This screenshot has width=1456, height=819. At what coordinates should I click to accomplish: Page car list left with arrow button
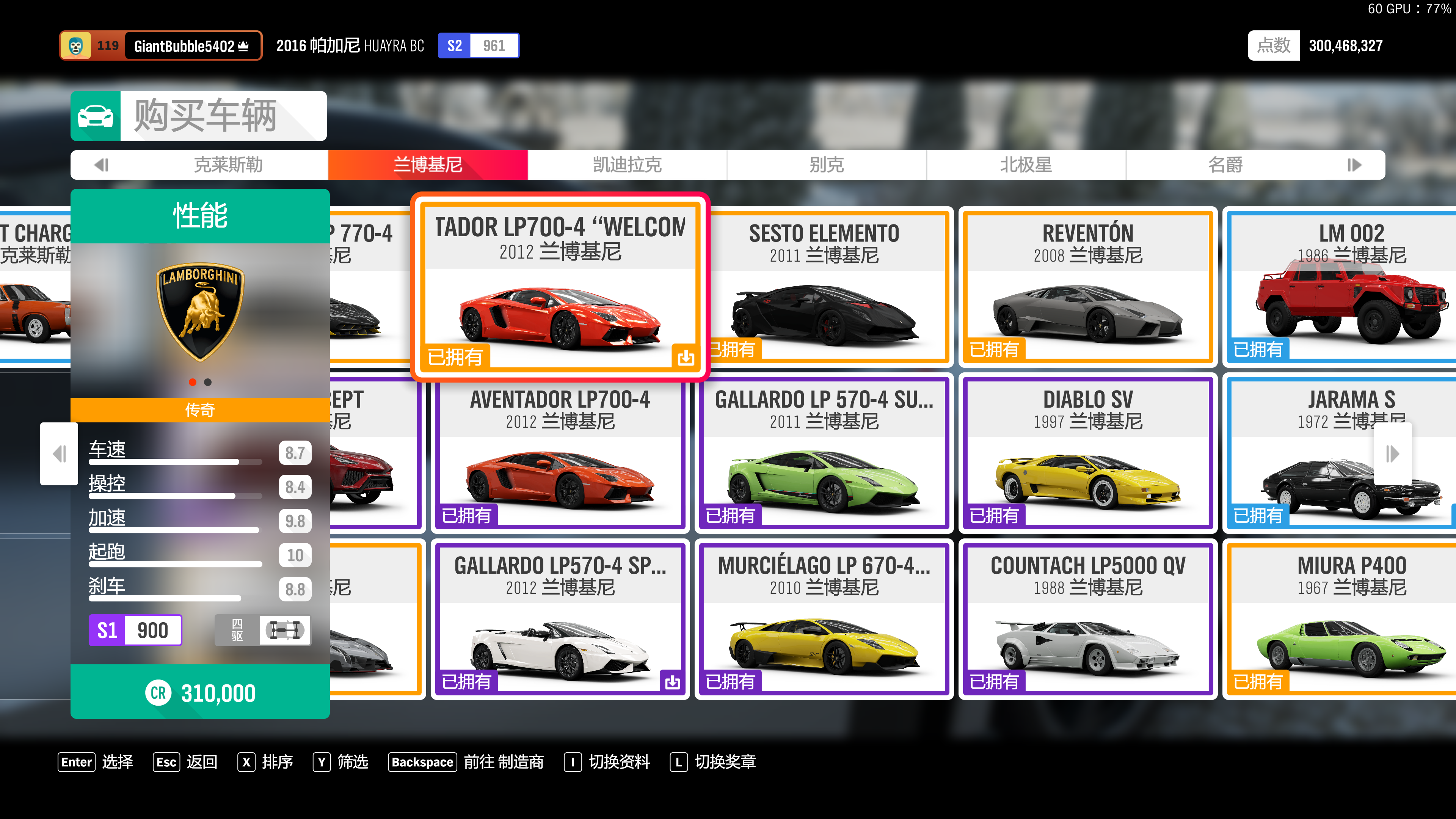tap(59, 454)
